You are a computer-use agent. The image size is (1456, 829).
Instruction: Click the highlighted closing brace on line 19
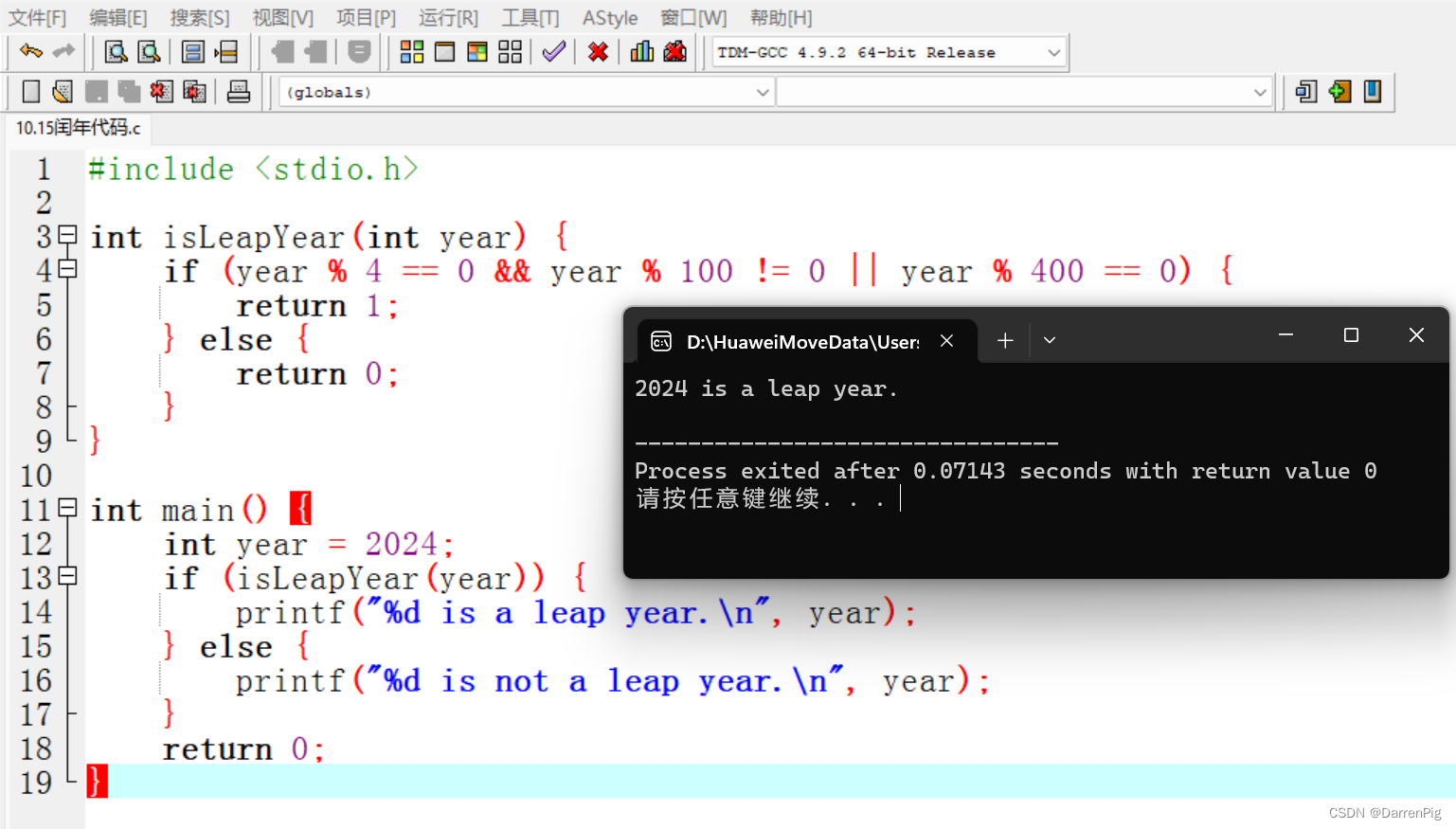point(97,782)
